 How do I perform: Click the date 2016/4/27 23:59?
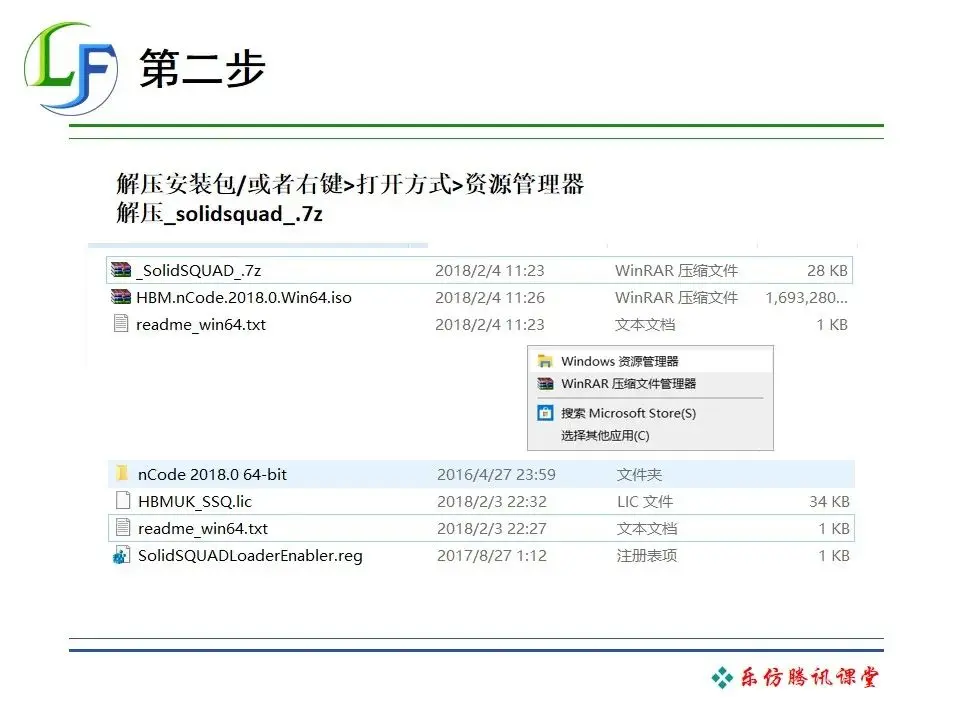(497, 474)
